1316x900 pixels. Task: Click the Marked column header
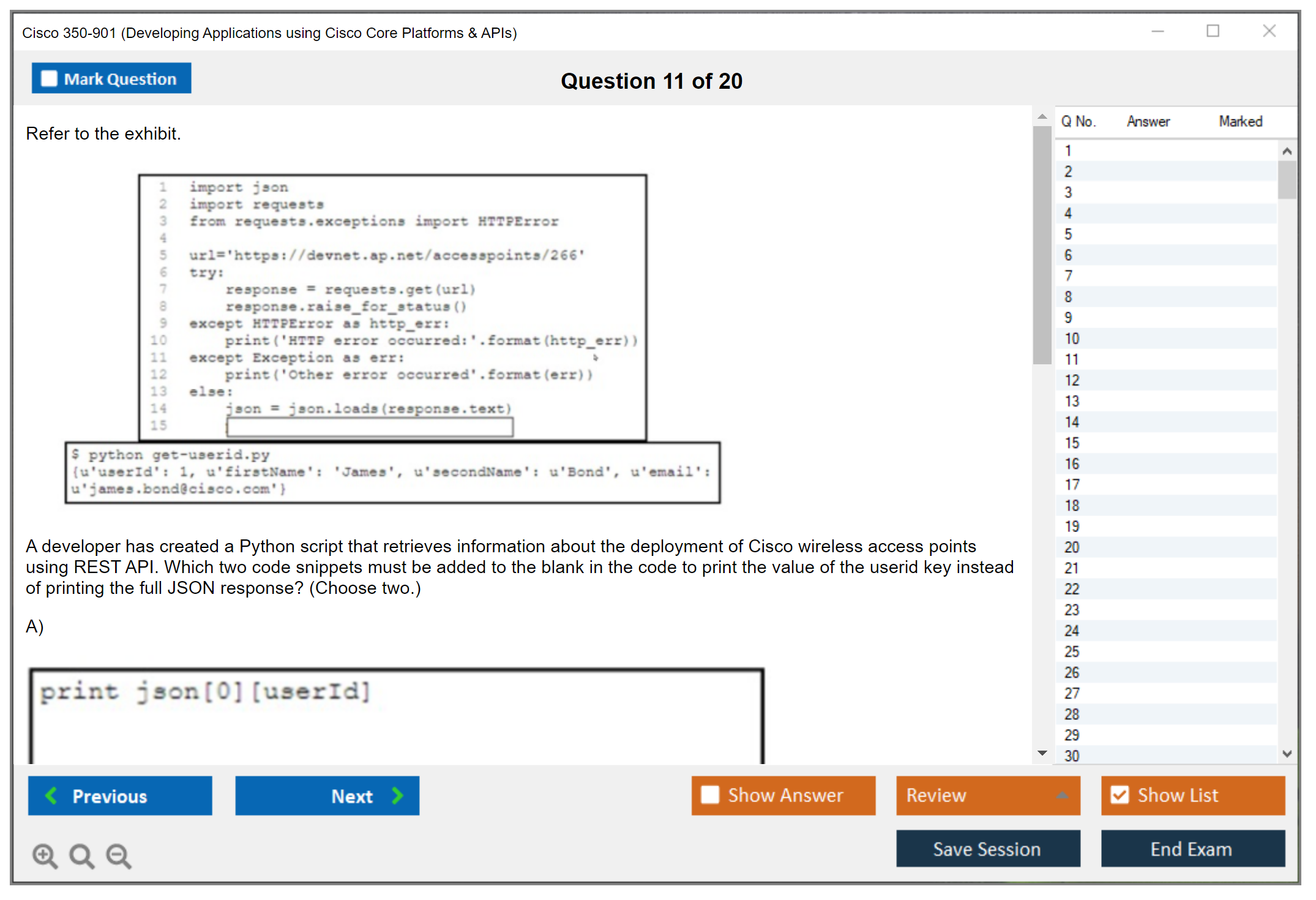pos(1240,121)
